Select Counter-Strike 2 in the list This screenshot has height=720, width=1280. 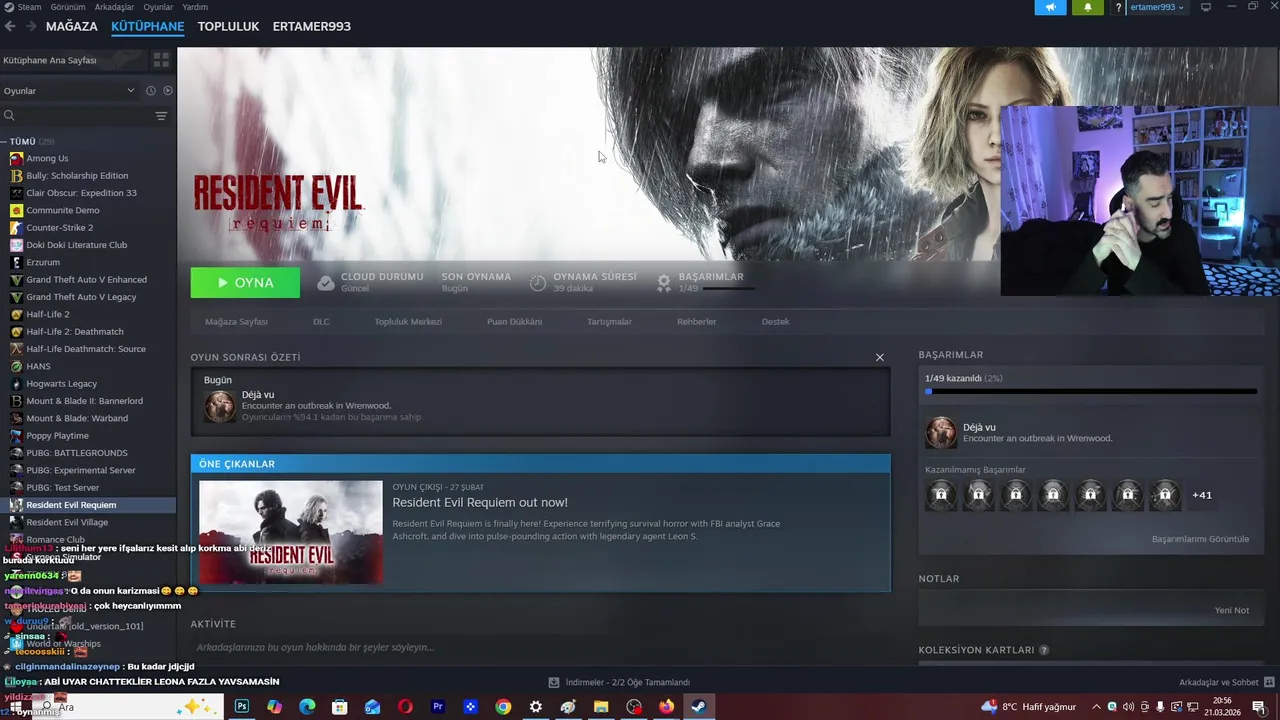[59, 228]
